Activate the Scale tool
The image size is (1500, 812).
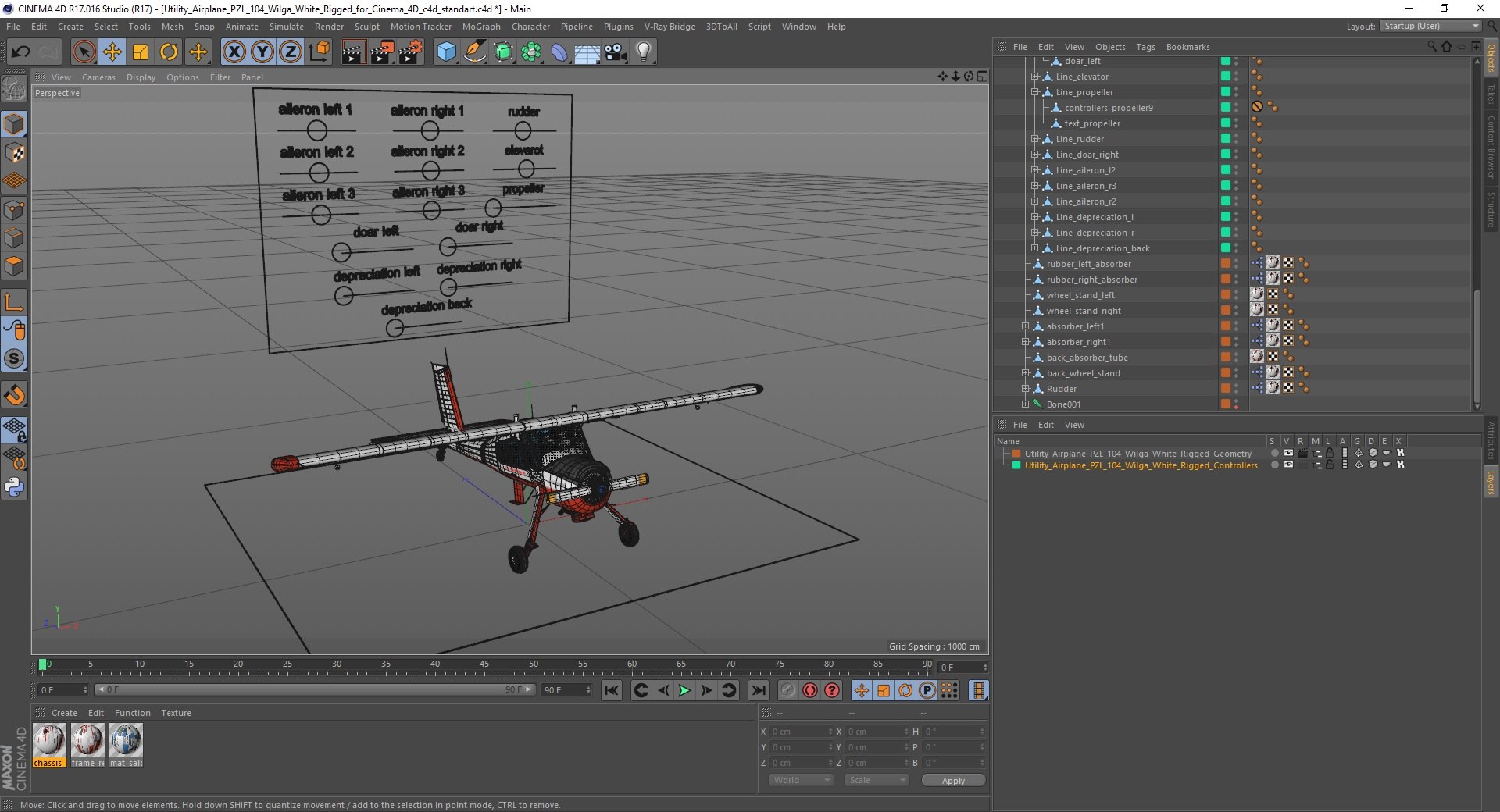pos(141,52)
